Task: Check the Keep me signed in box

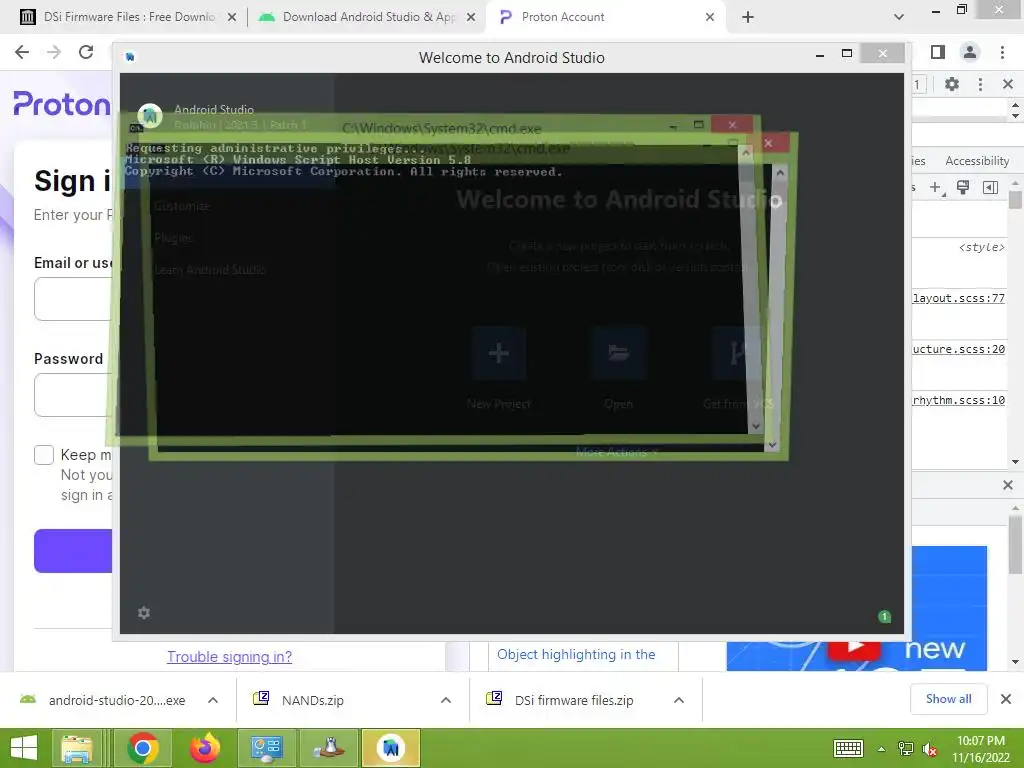Action: click(44, 455)
